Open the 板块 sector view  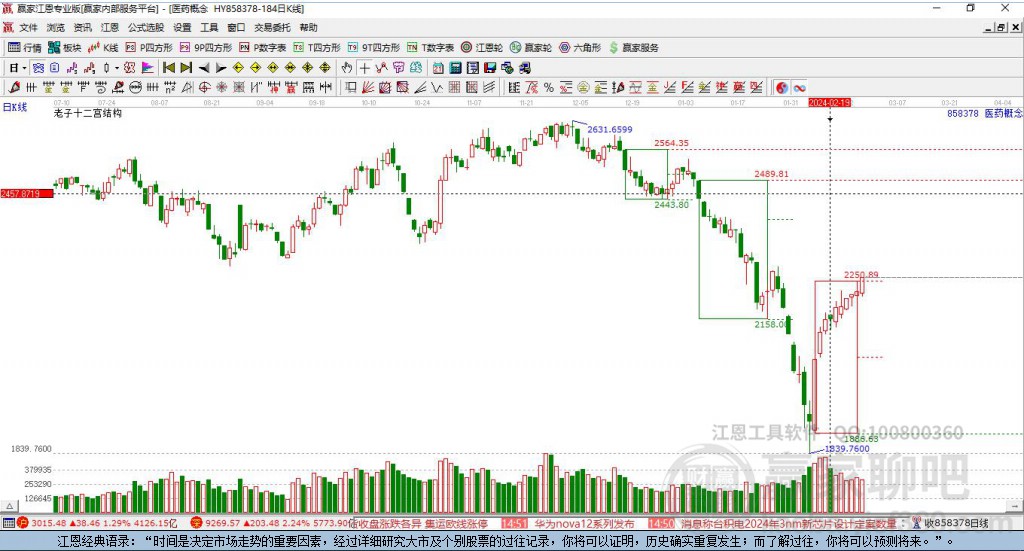coord(64,48)
